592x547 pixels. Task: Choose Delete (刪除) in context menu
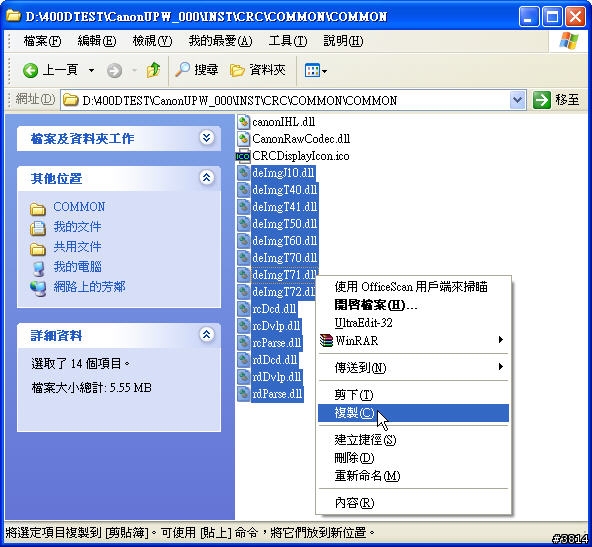(413, 458)
